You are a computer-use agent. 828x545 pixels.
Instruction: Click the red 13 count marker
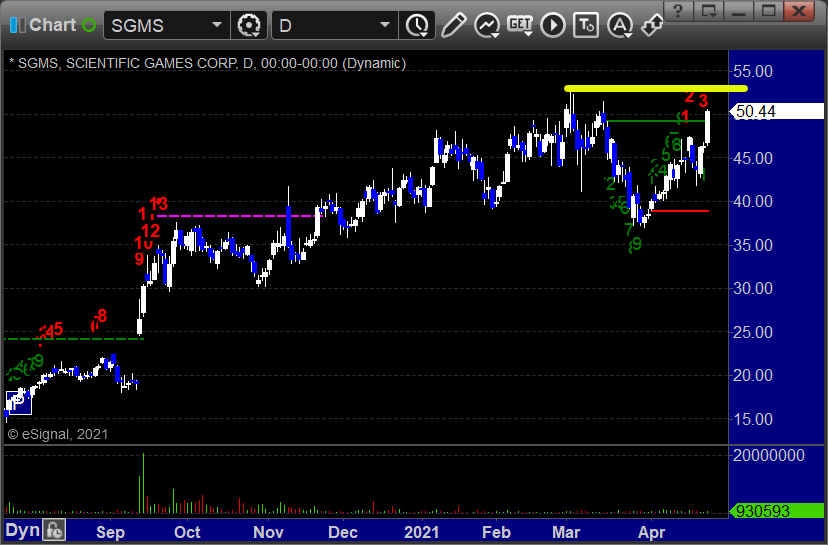point(158,203)
